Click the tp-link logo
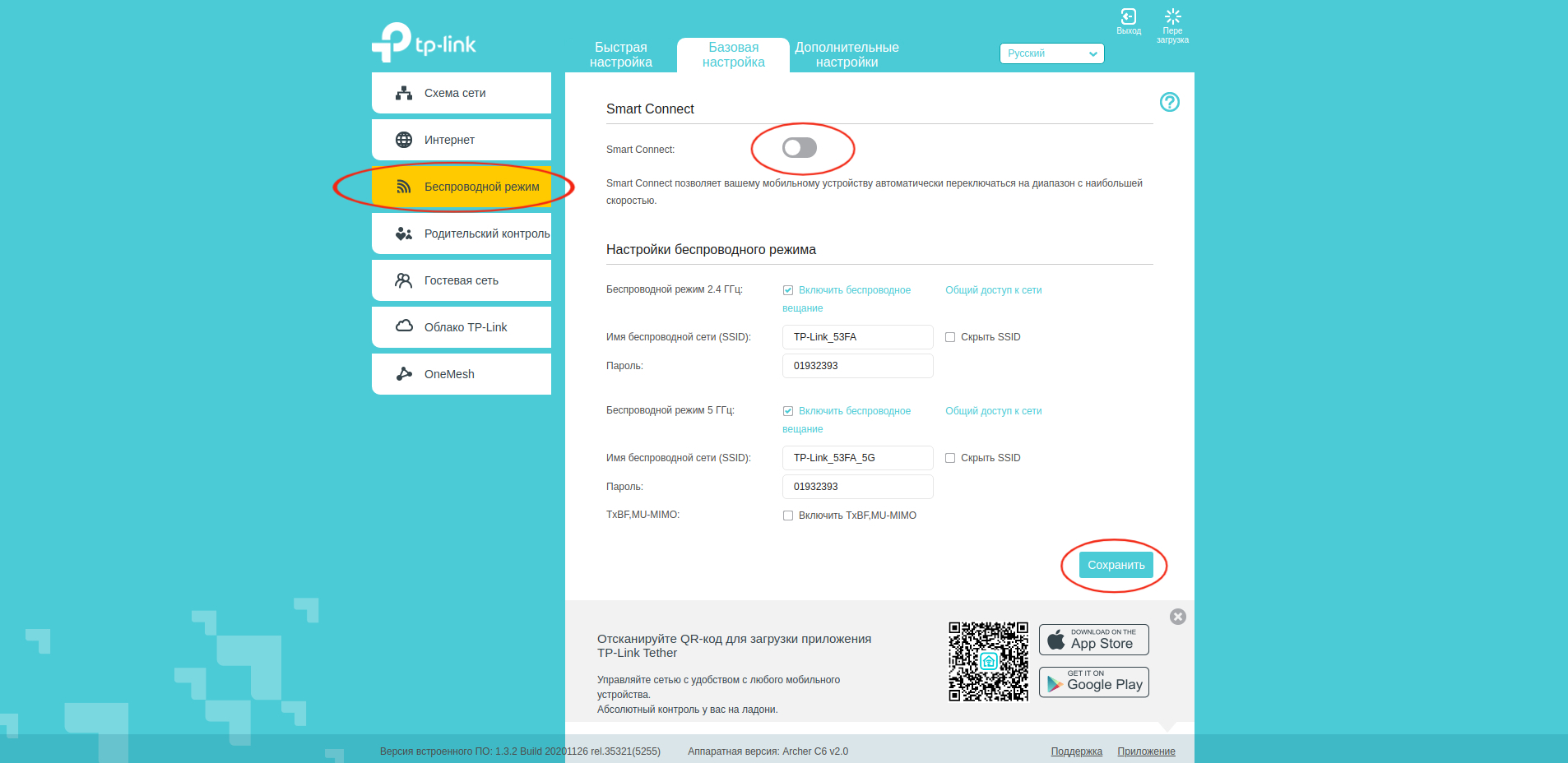 coord(424,42)
